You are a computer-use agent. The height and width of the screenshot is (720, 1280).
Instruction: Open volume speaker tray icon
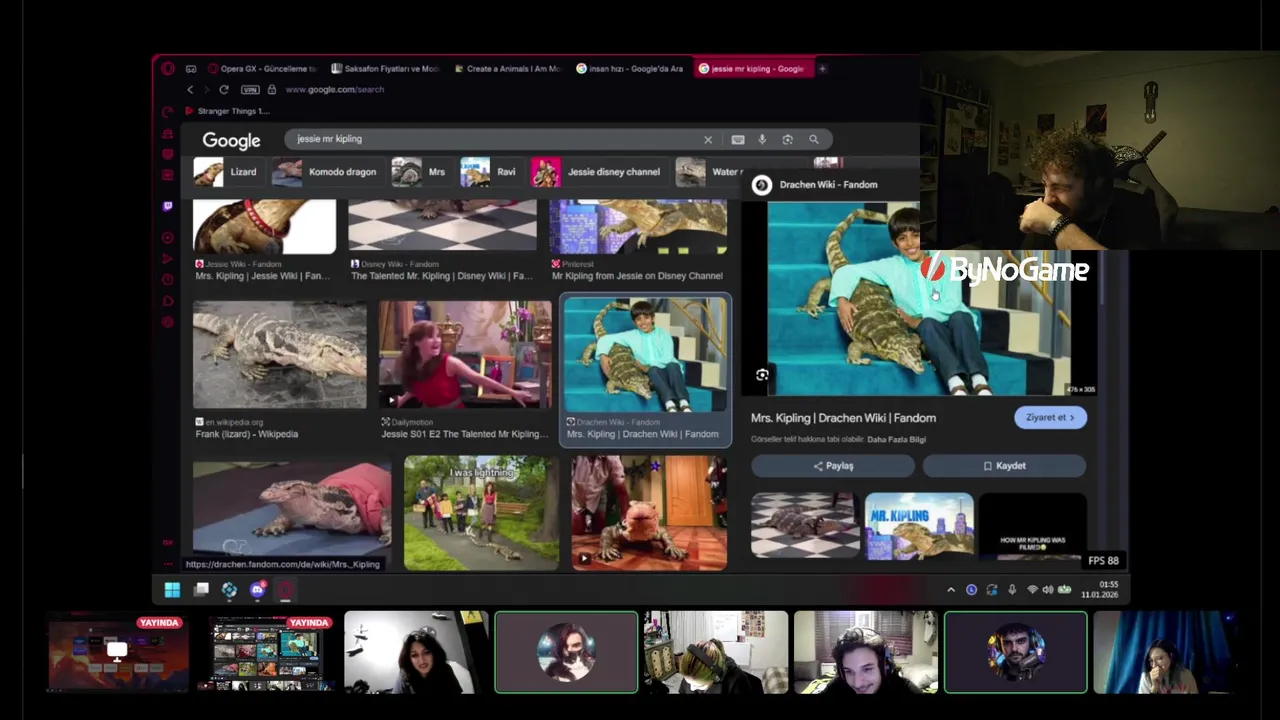(x=1048, y=590)
